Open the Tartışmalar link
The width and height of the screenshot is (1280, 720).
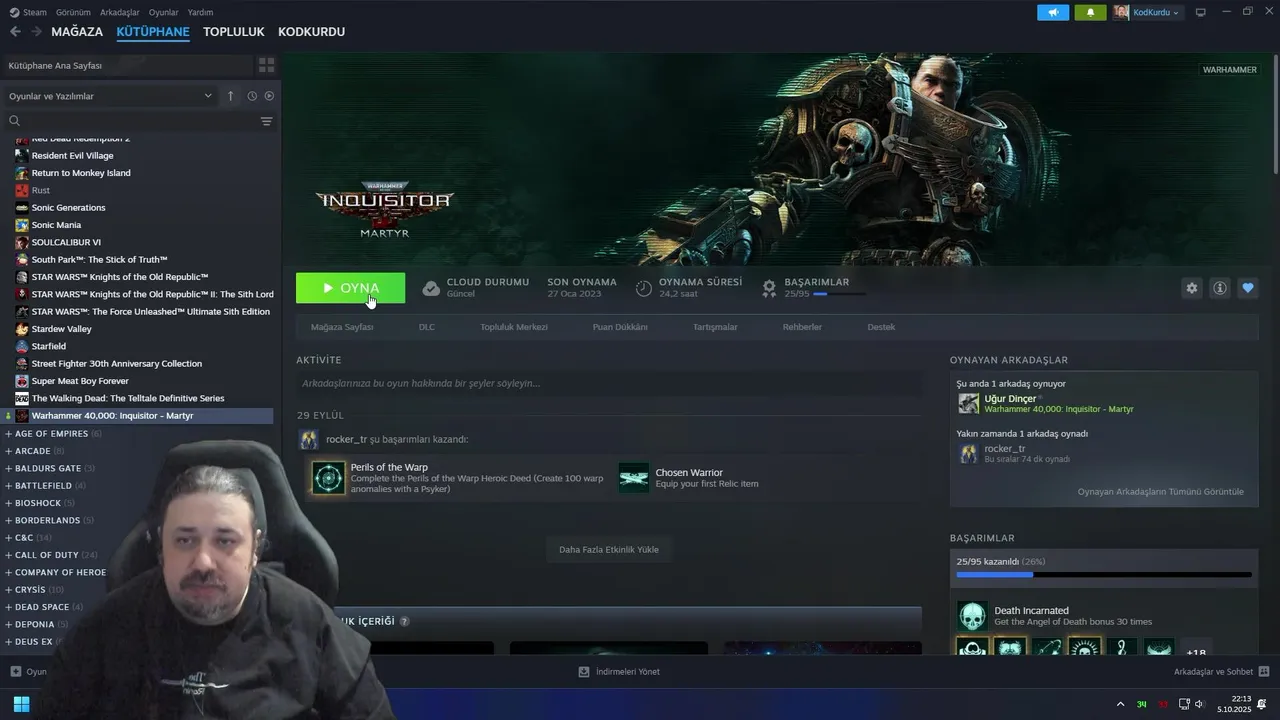point(715,327)
